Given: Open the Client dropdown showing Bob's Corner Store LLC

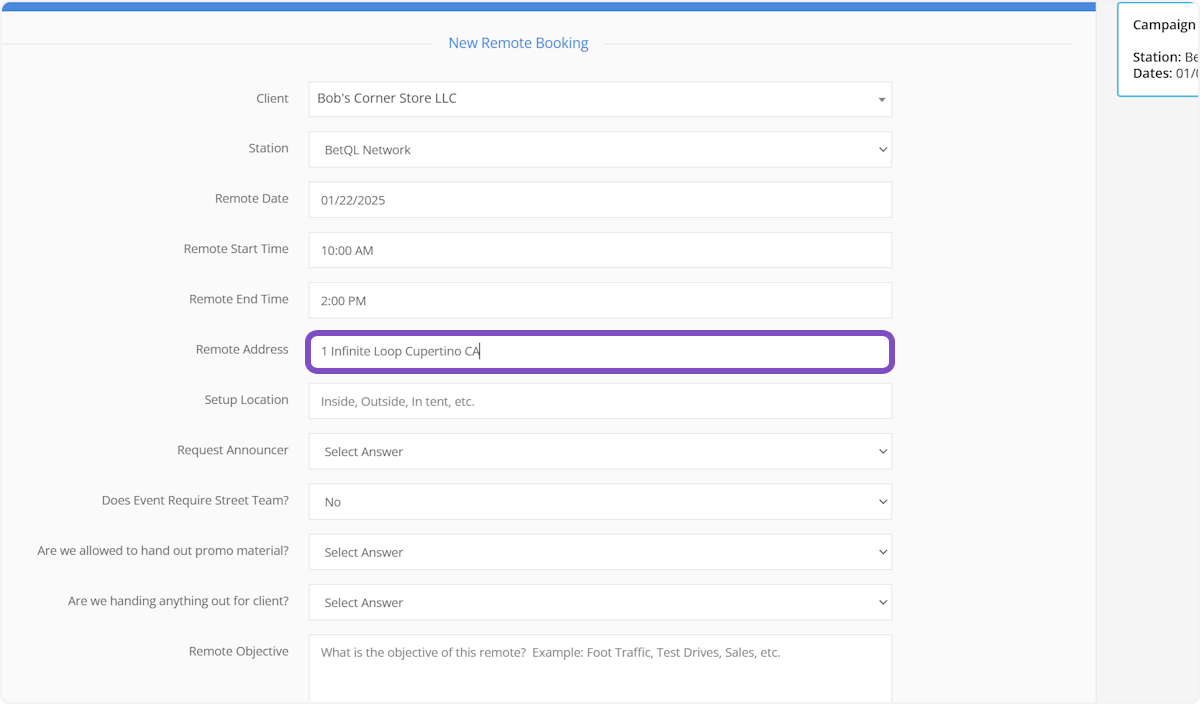Looking at the screenshot, I should tap(599, 99).
